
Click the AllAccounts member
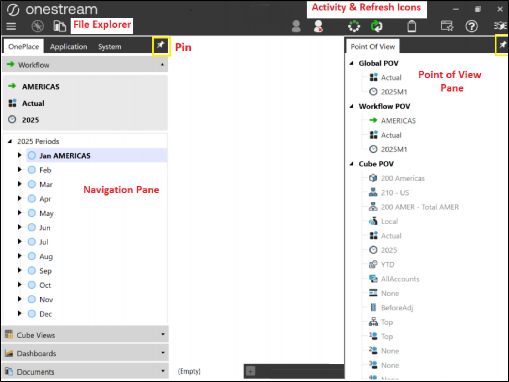(x=400, y=279)
